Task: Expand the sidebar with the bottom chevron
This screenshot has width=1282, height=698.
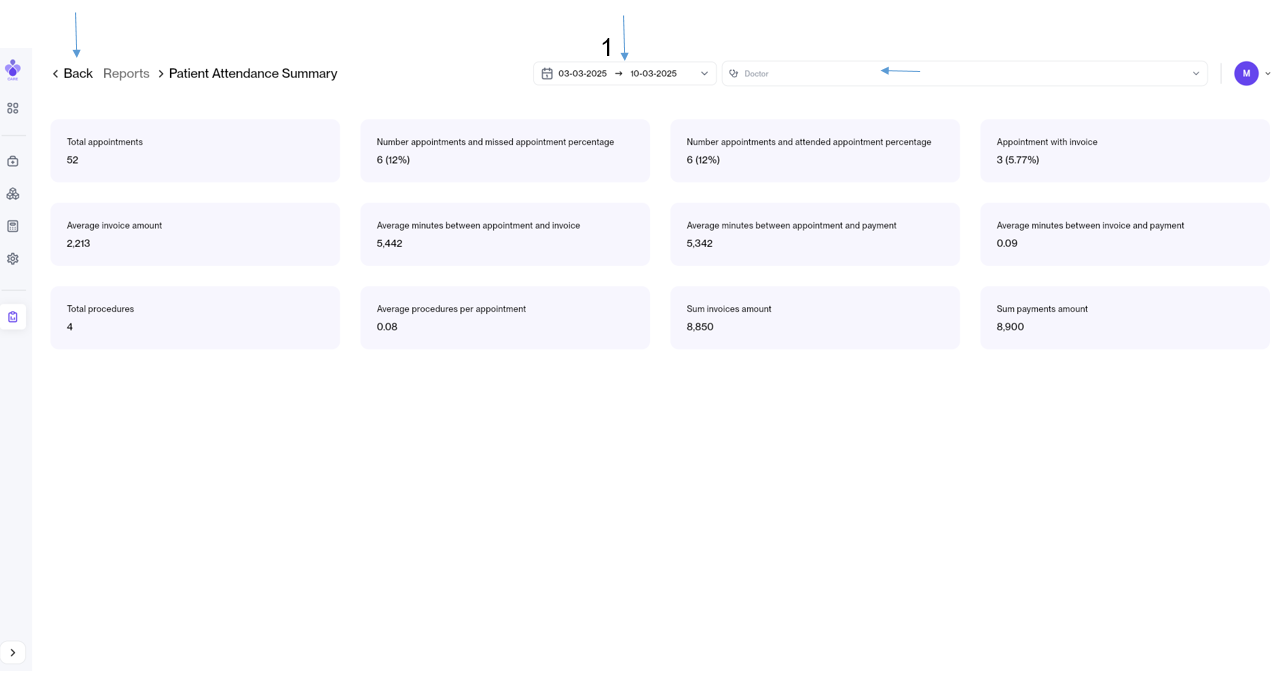Action: pos(13,653)
